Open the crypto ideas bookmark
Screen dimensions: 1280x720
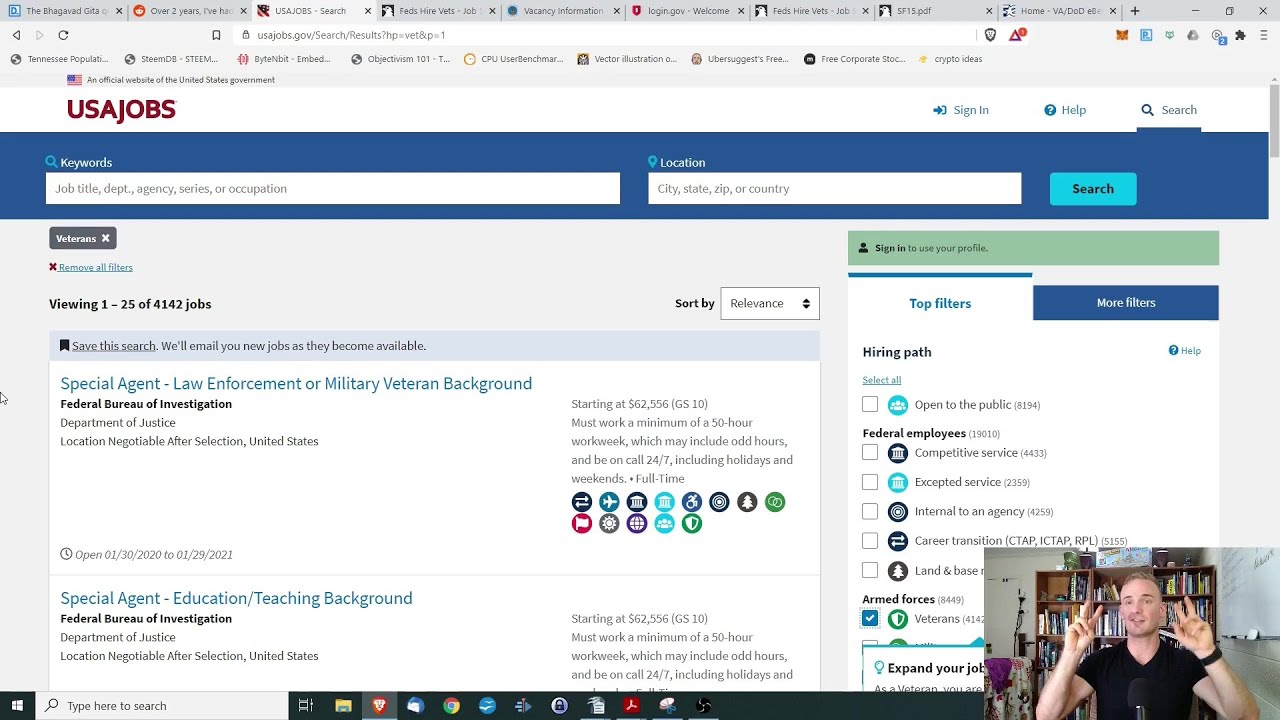pyautogui.click(x=950, y=59)
